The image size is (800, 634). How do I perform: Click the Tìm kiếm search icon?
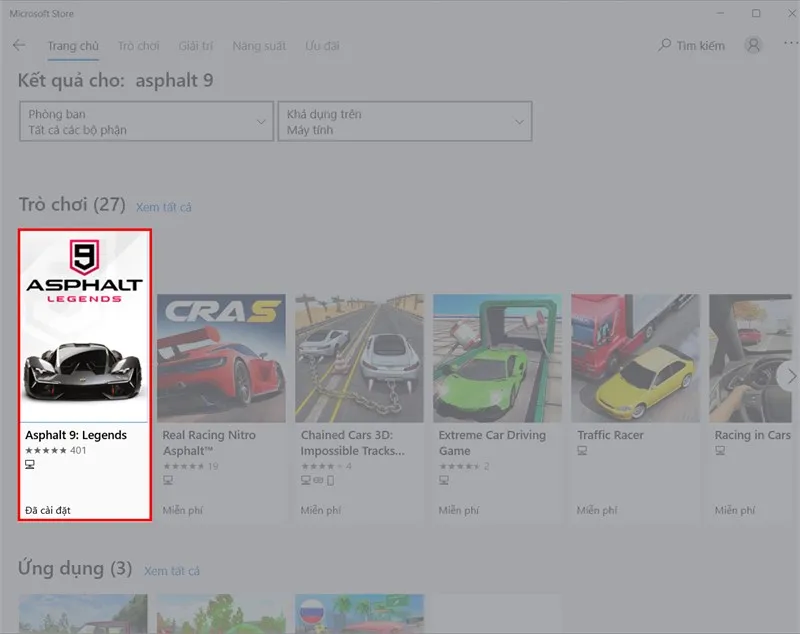pos(665,46)
